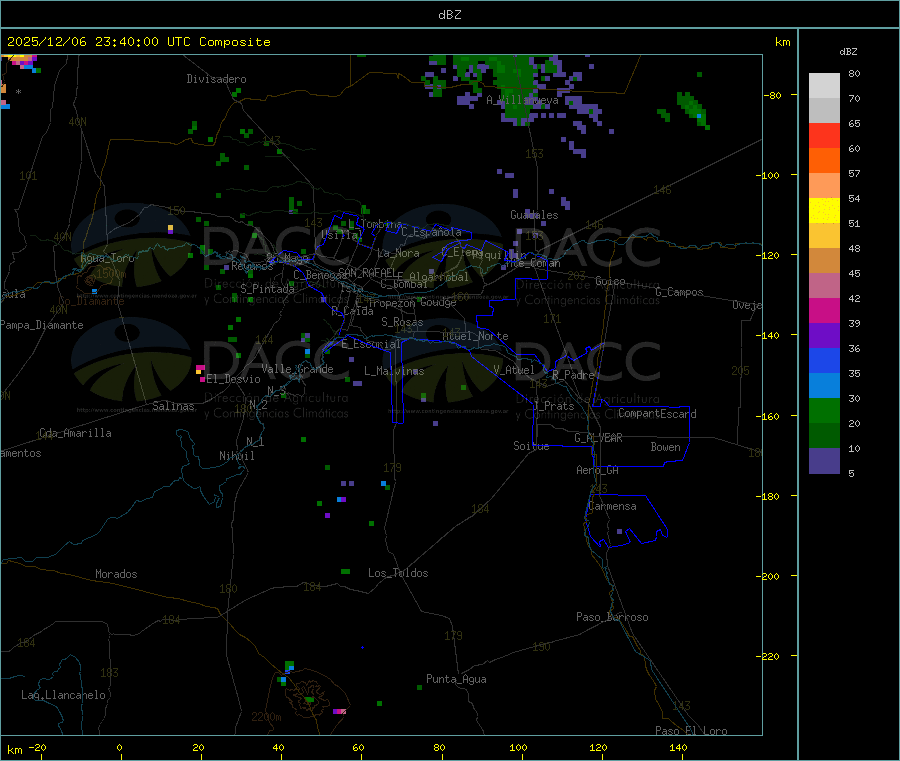Click the yellow 54 dBZ legend color
The image size is (900, 761).
tap(824, 211)
